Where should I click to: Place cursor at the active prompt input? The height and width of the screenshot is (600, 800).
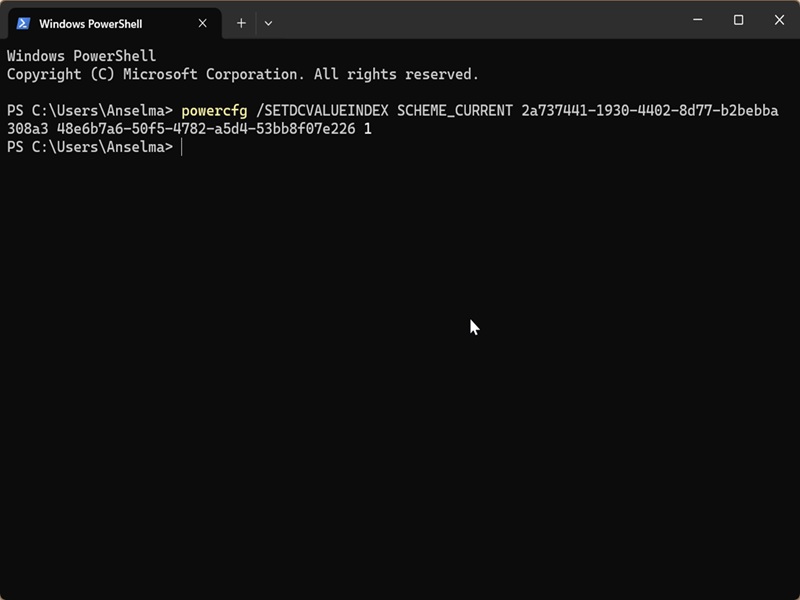(182, 147)
